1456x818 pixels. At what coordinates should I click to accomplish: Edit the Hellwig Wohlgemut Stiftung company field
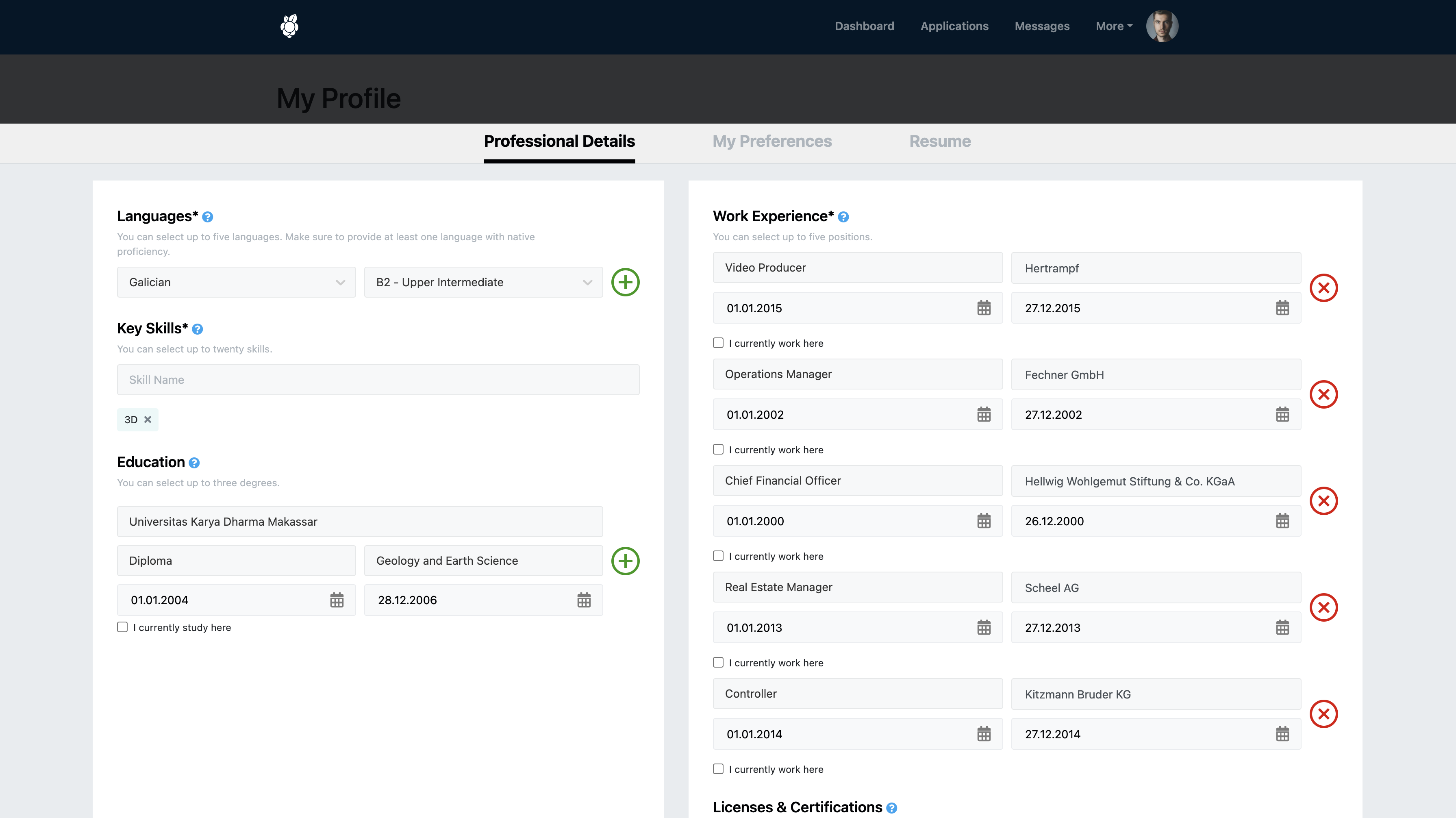[1156, 481]
